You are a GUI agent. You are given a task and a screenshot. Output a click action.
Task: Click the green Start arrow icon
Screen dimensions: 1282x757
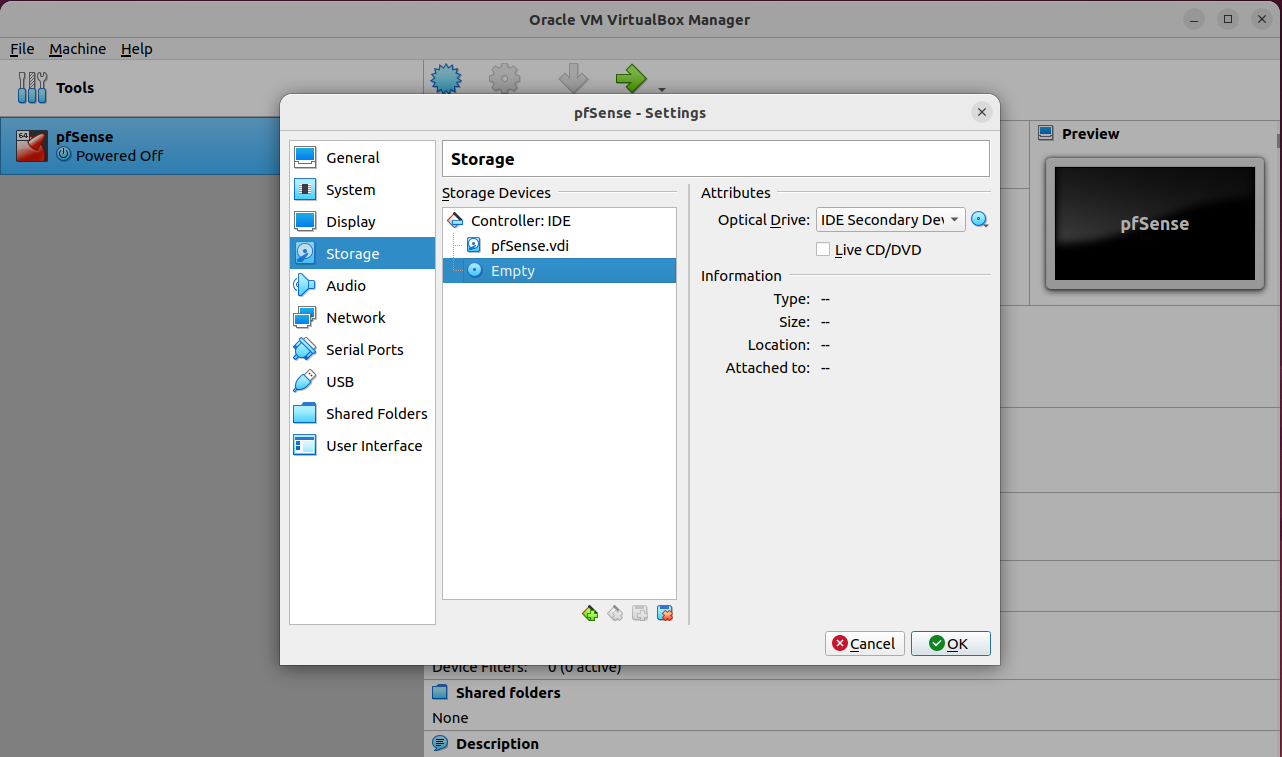tap(631, 79)
